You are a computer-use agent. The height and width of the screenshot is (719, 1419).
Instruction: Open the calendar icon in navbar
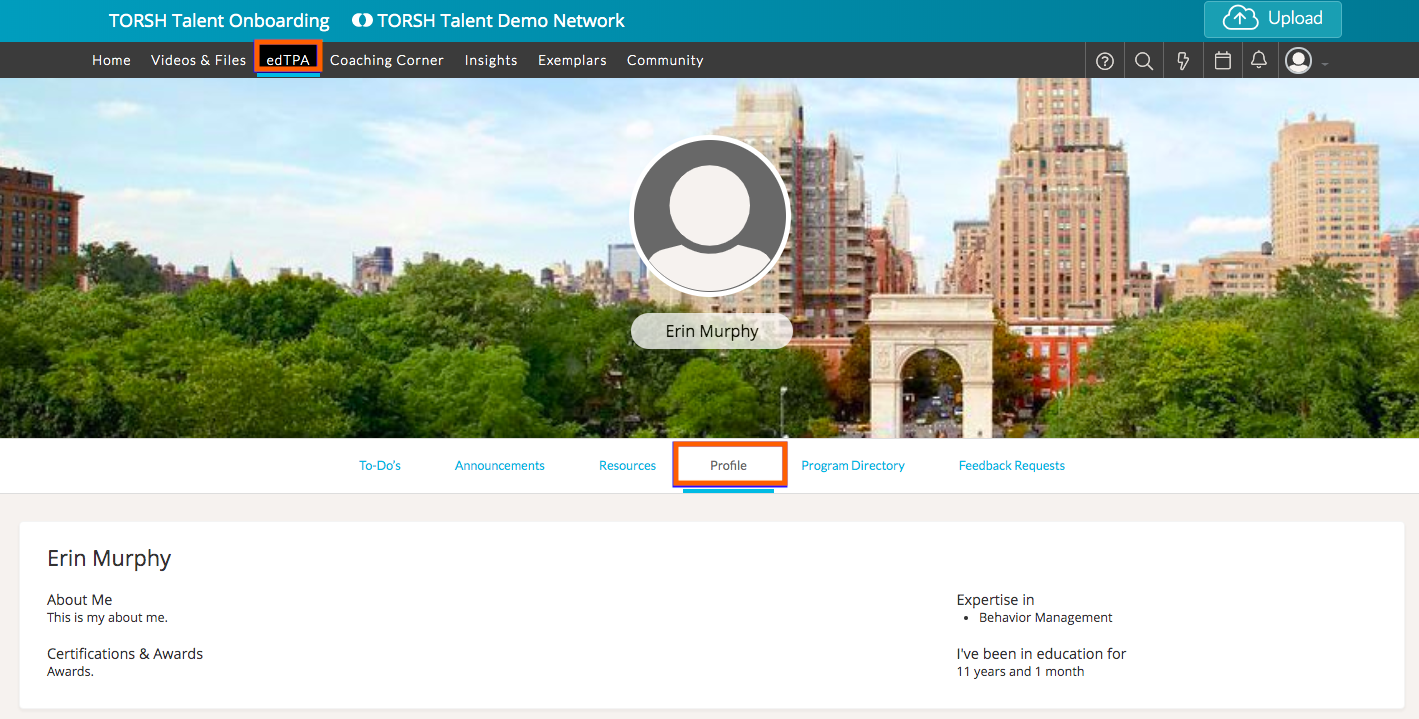[1222, 61]
